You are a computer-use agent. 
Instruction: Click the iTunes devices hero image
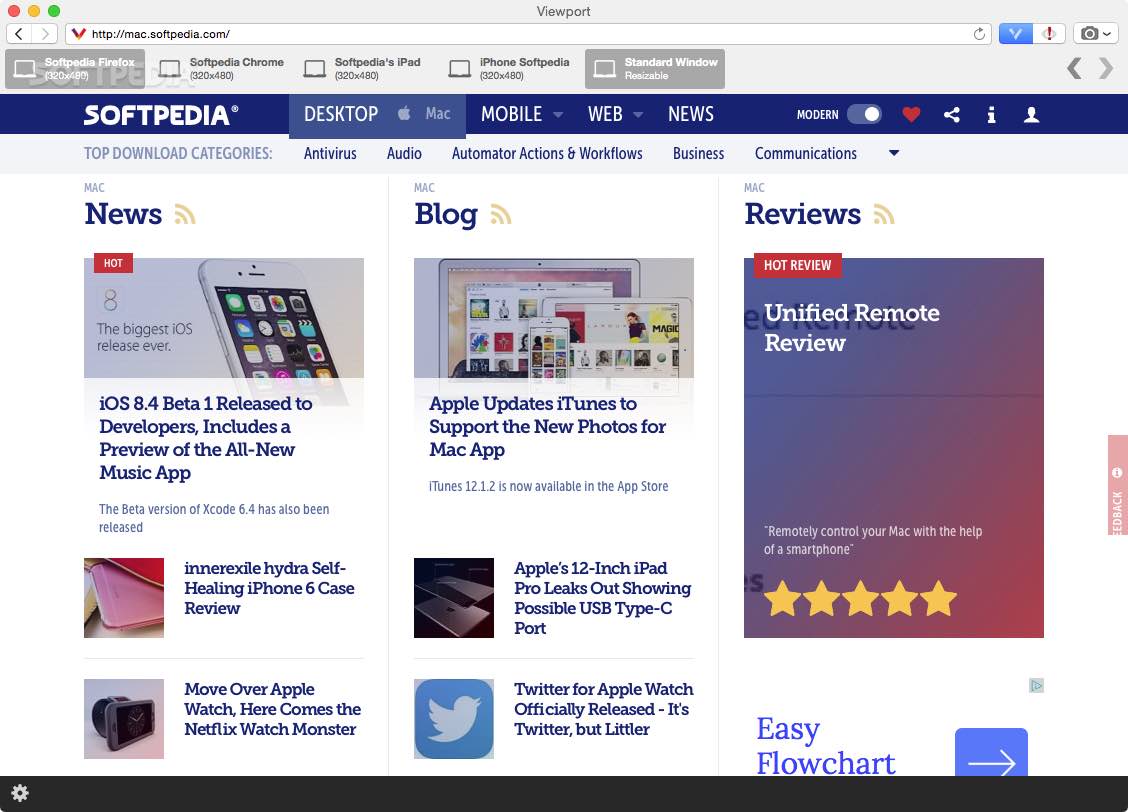click(x=554, y=318)
